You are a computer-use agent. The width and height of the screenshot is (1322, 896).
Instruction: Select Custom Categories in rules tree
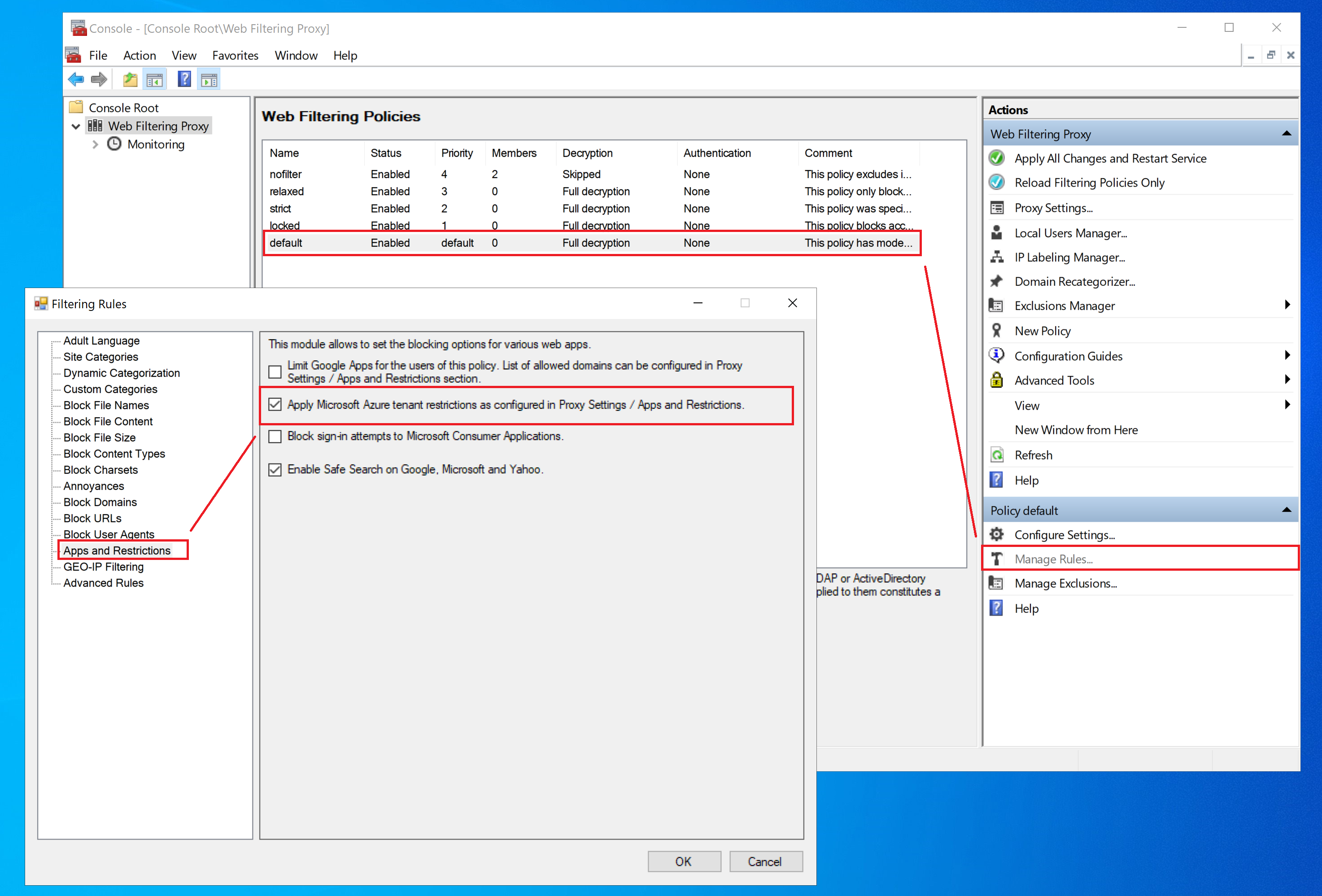pyautogui.click(x=110, y=389)
